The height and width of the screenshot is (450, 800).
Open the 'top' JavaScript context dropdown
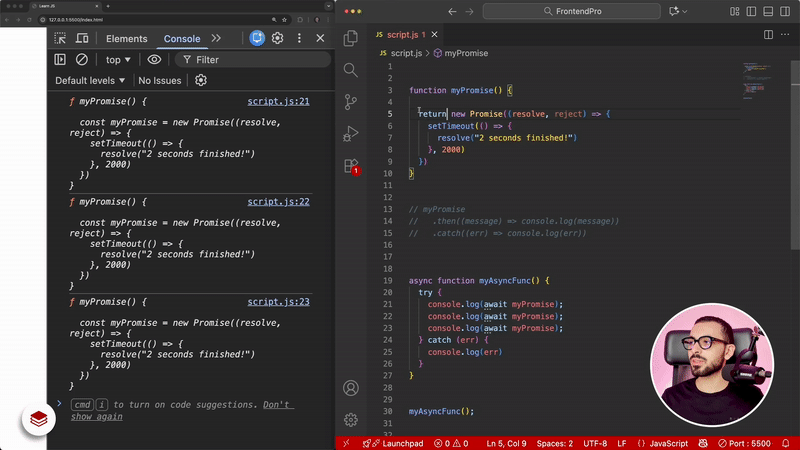click(118, 60)
